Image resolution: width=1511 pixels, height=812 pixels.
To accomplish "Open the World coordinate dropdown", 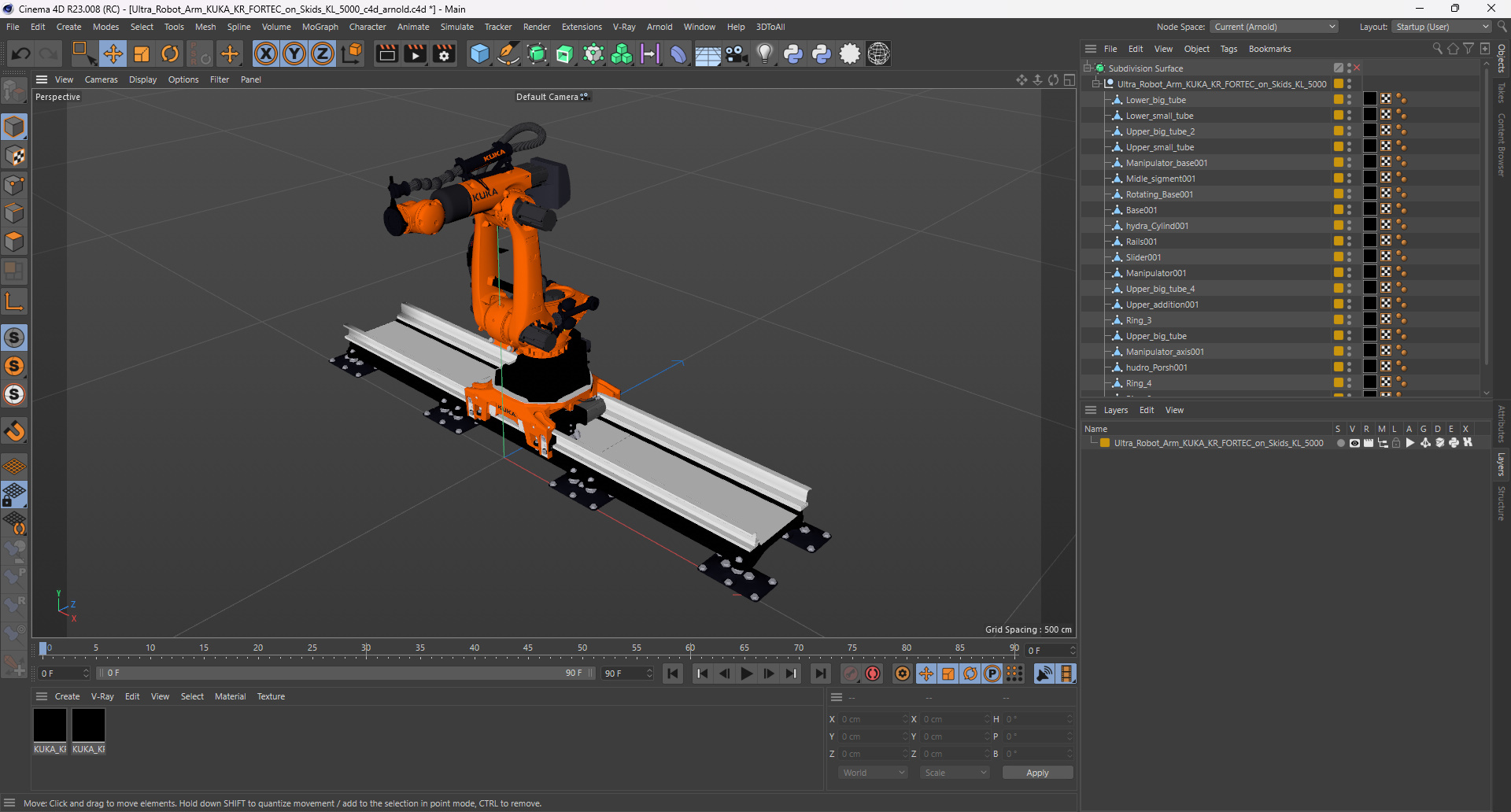I will point(874,773).
